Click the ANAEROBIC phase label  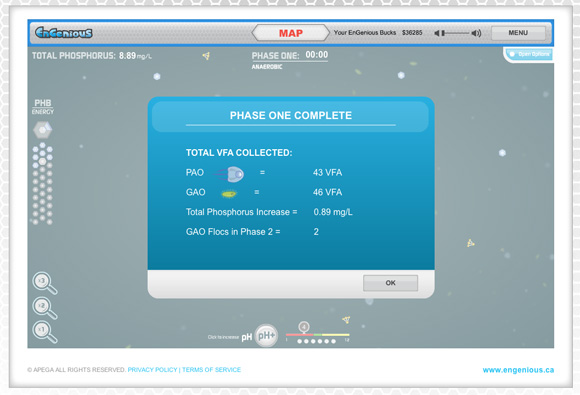pos(267,67)
